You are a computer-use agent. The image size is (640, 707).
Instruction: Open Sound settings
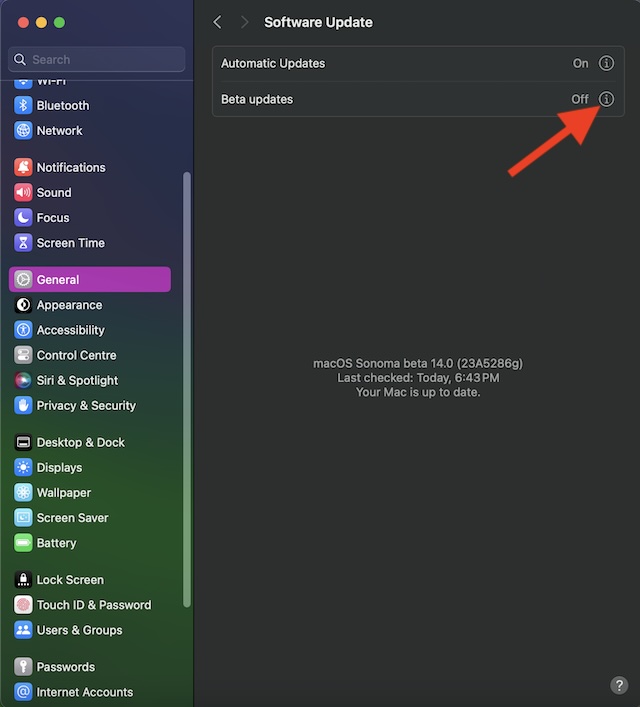pyautogui.click(x=53, y=192)
